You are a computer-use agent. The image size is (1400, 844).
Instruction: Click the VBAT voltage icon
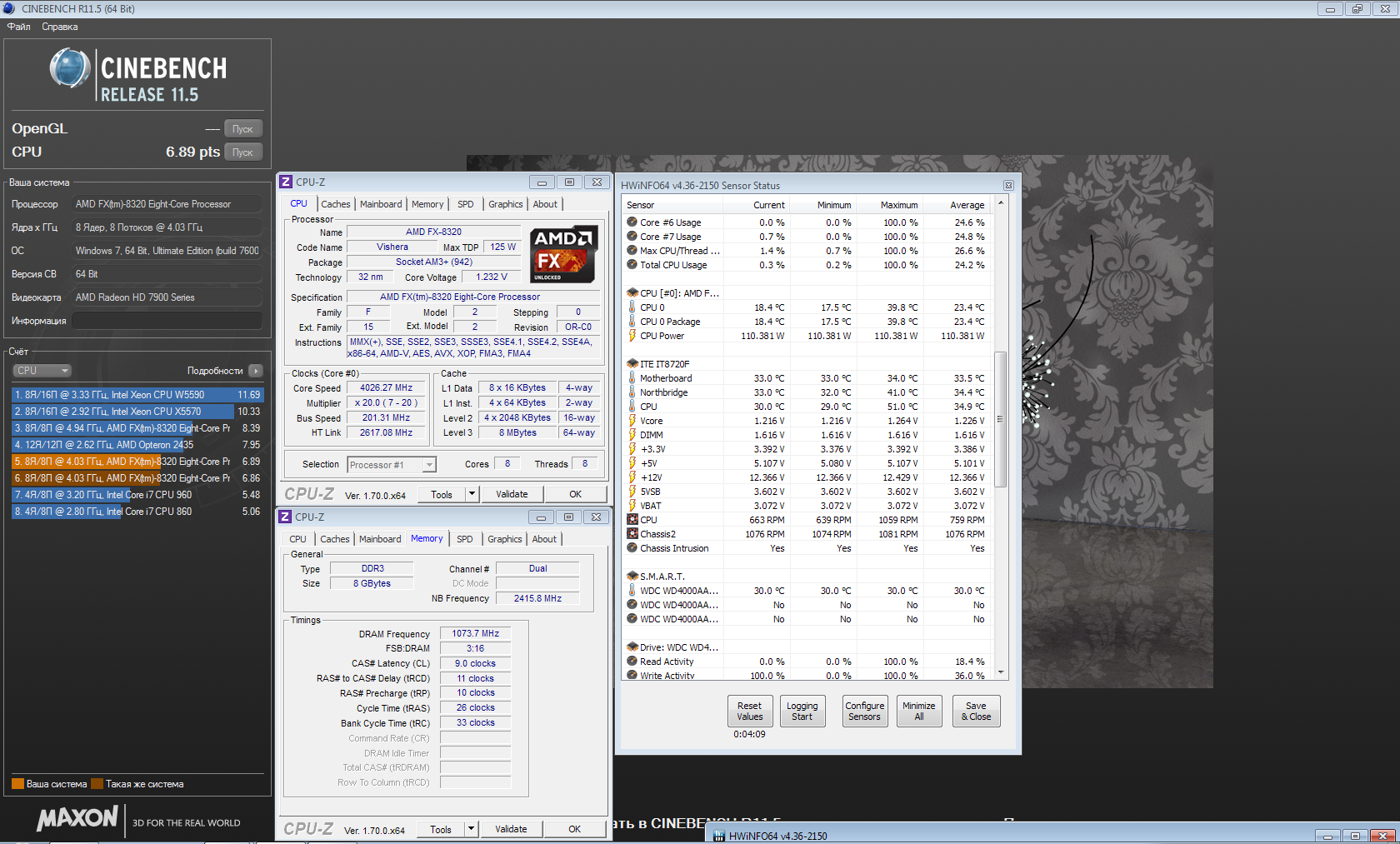coord(632,506)
